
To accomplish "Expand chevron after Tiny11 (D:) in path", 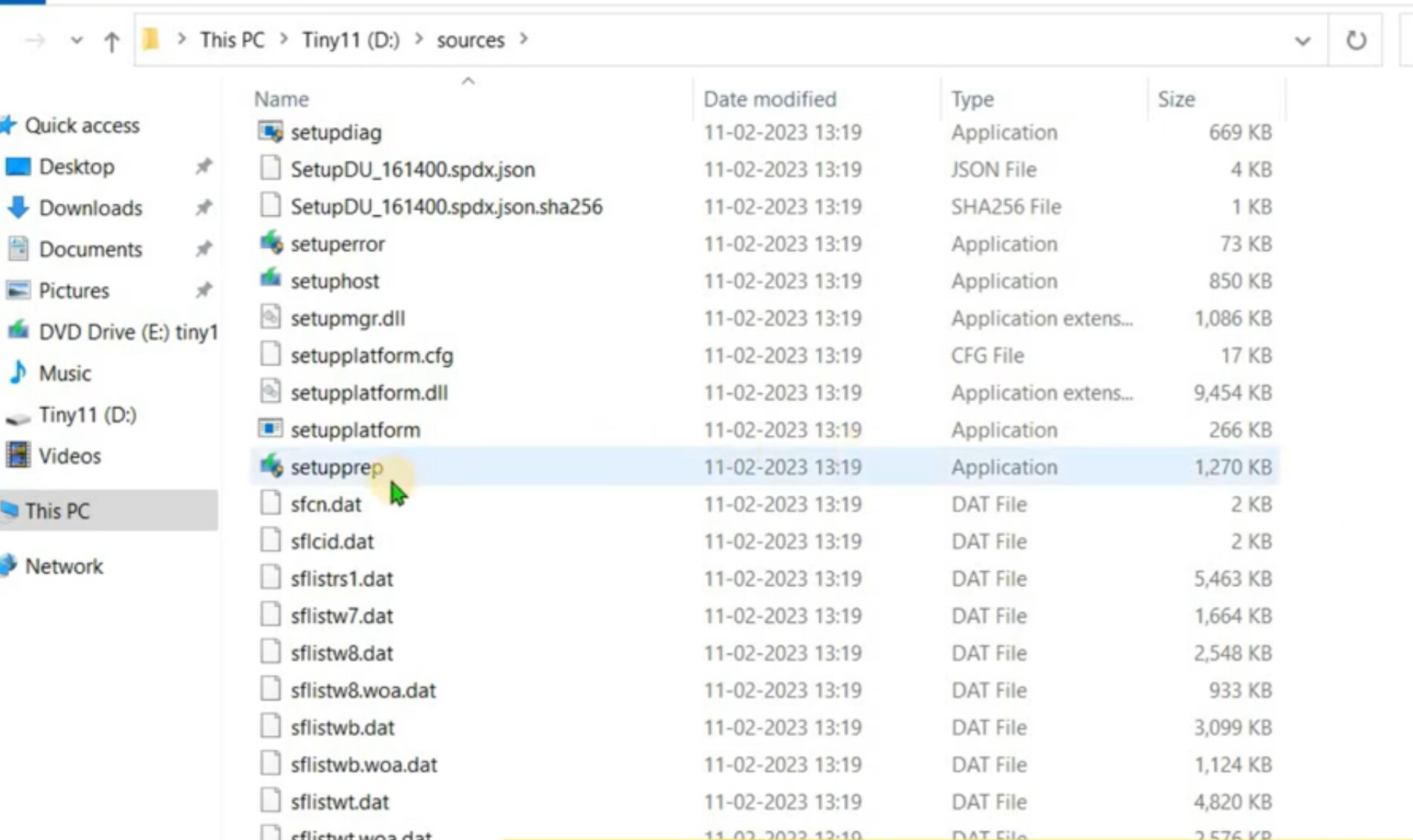I will pos(419,39).
